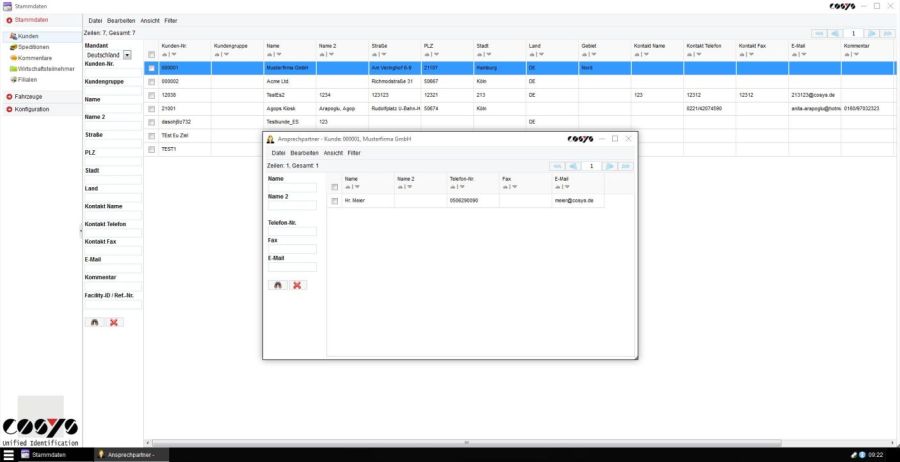The image size is (900, 462).
Task: Click the search binoculars button in the Ansprechpartner window
Action: (278, 285)
